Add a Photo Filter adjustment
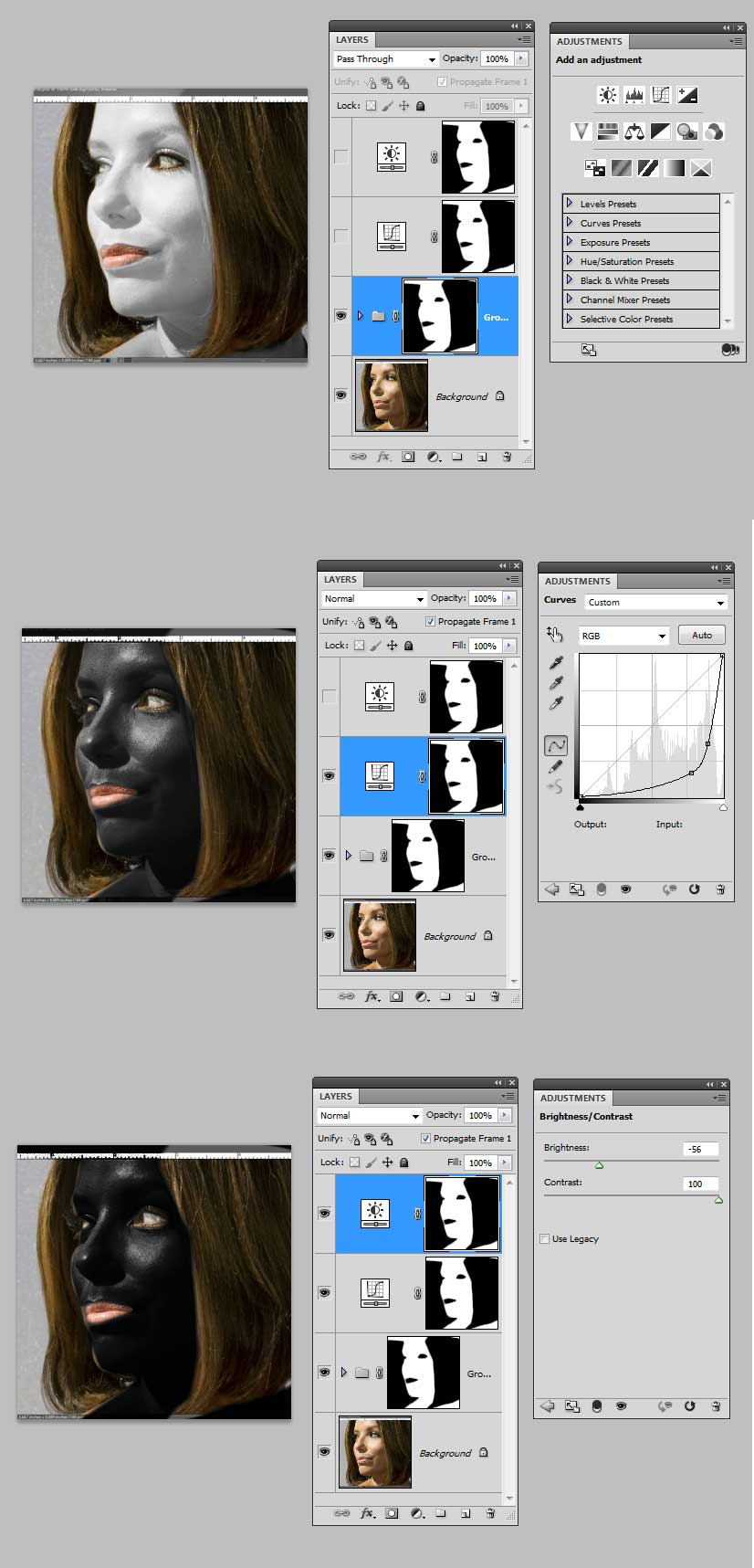754x1568 pixels. (686, 132)
